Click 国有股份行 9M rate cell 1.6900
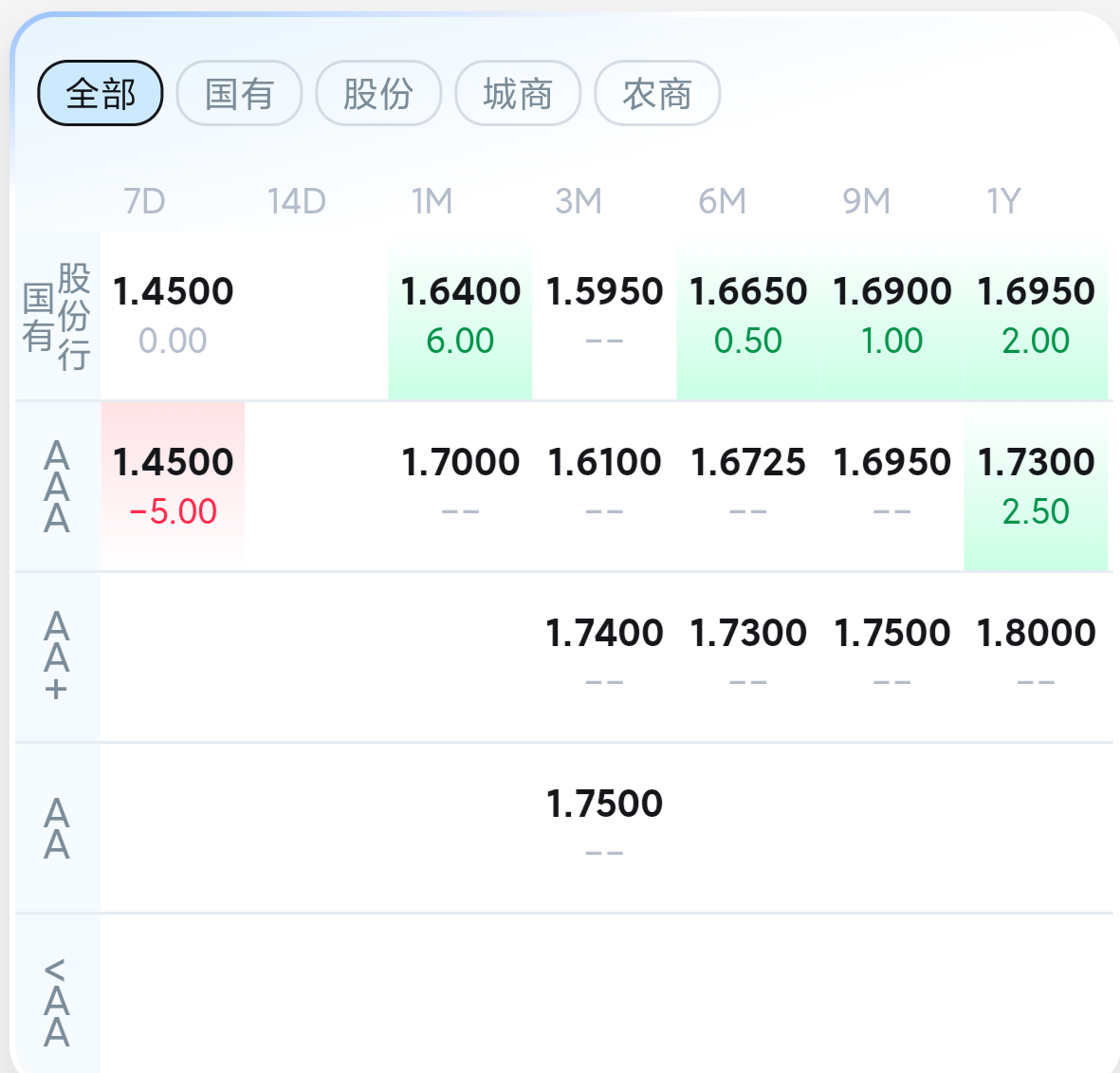Screen dimensions: 1120x1073 tap(891, 315)
